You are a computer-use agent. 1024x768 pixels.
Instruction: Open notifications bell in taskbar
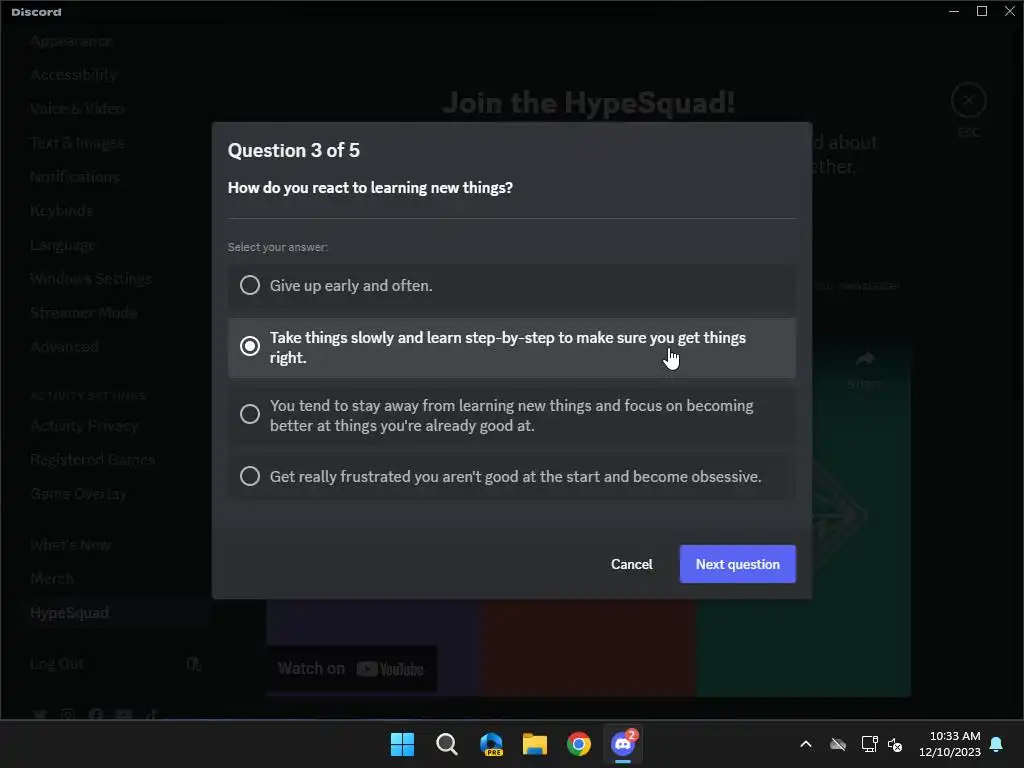tap(997, 744)
